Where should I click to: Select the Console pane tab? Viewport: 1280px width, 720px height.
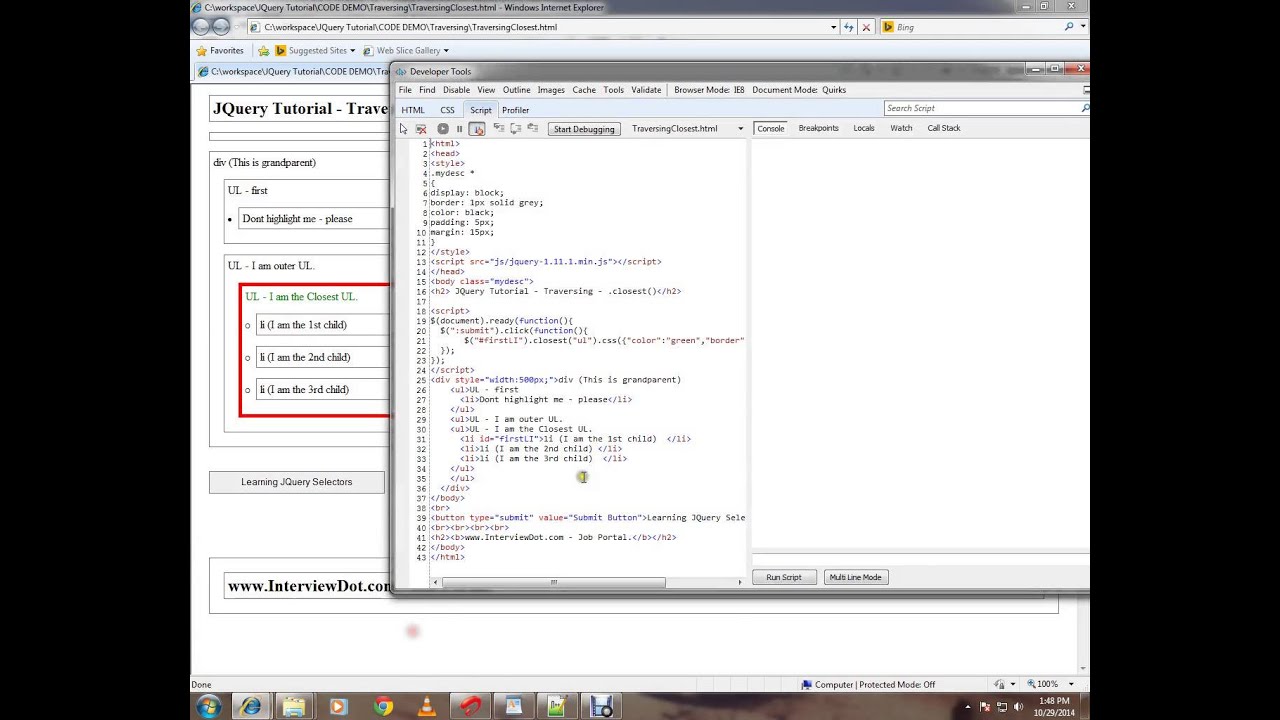[771, 128]
